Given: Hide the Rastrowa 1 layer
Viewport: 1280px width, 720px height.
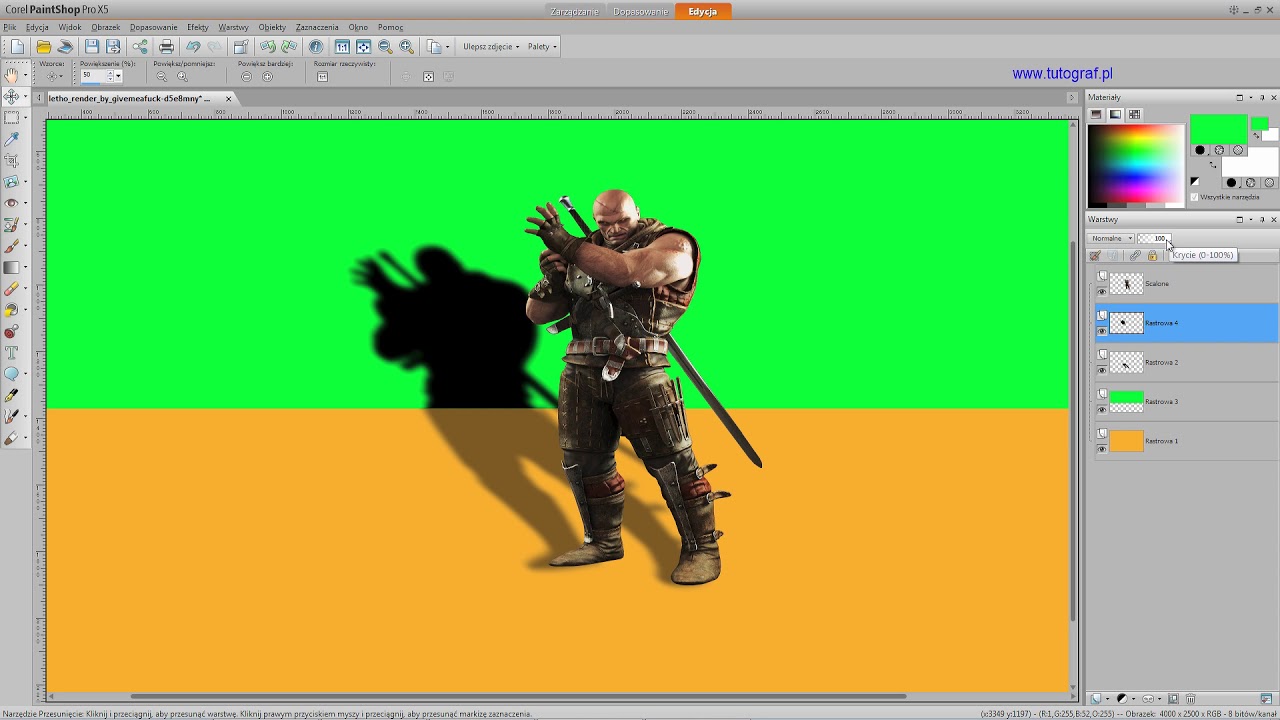Looking at the screenshot, I should coord(1102,449).
